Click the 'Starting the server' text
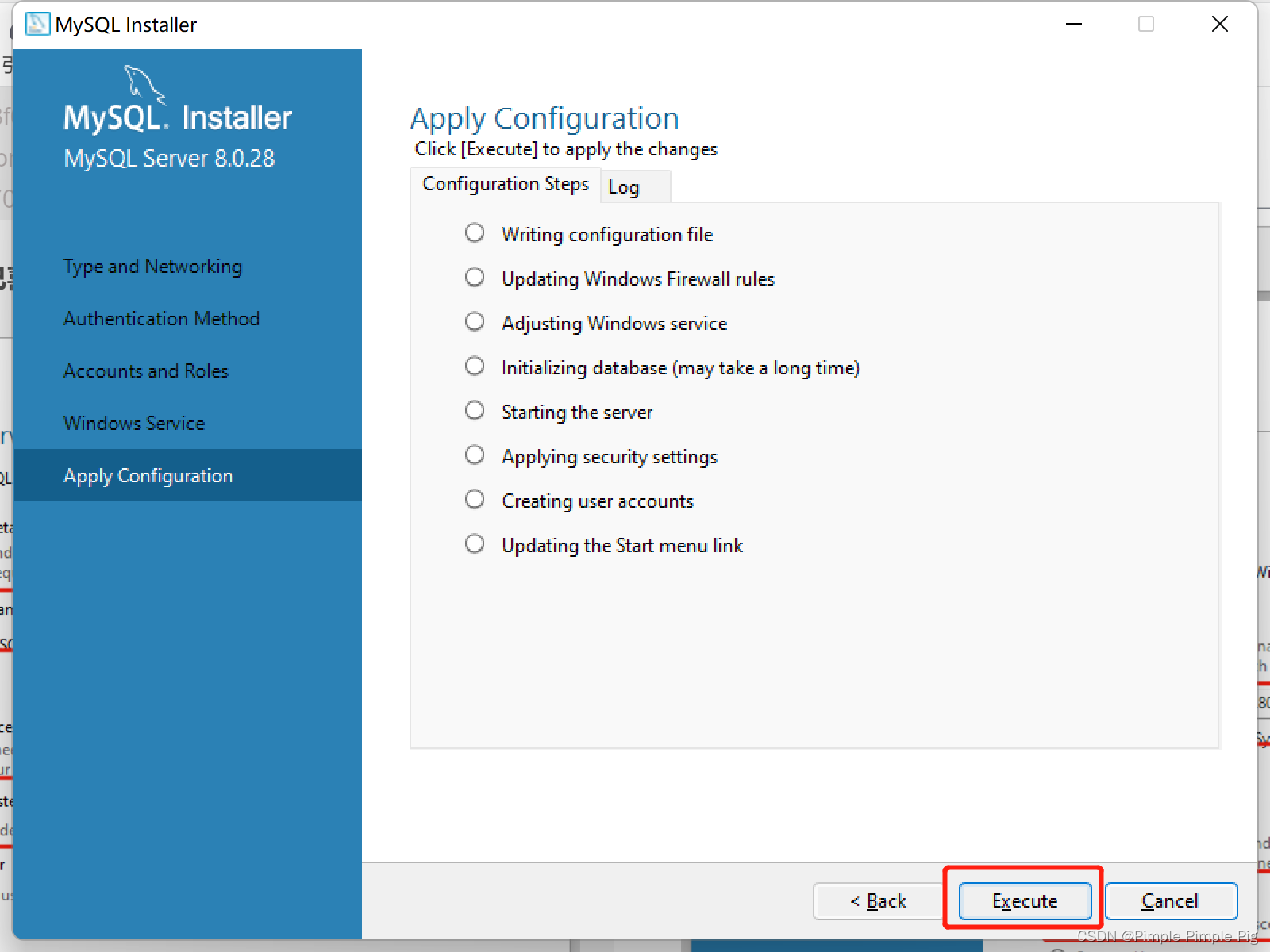 coord(577,413)
